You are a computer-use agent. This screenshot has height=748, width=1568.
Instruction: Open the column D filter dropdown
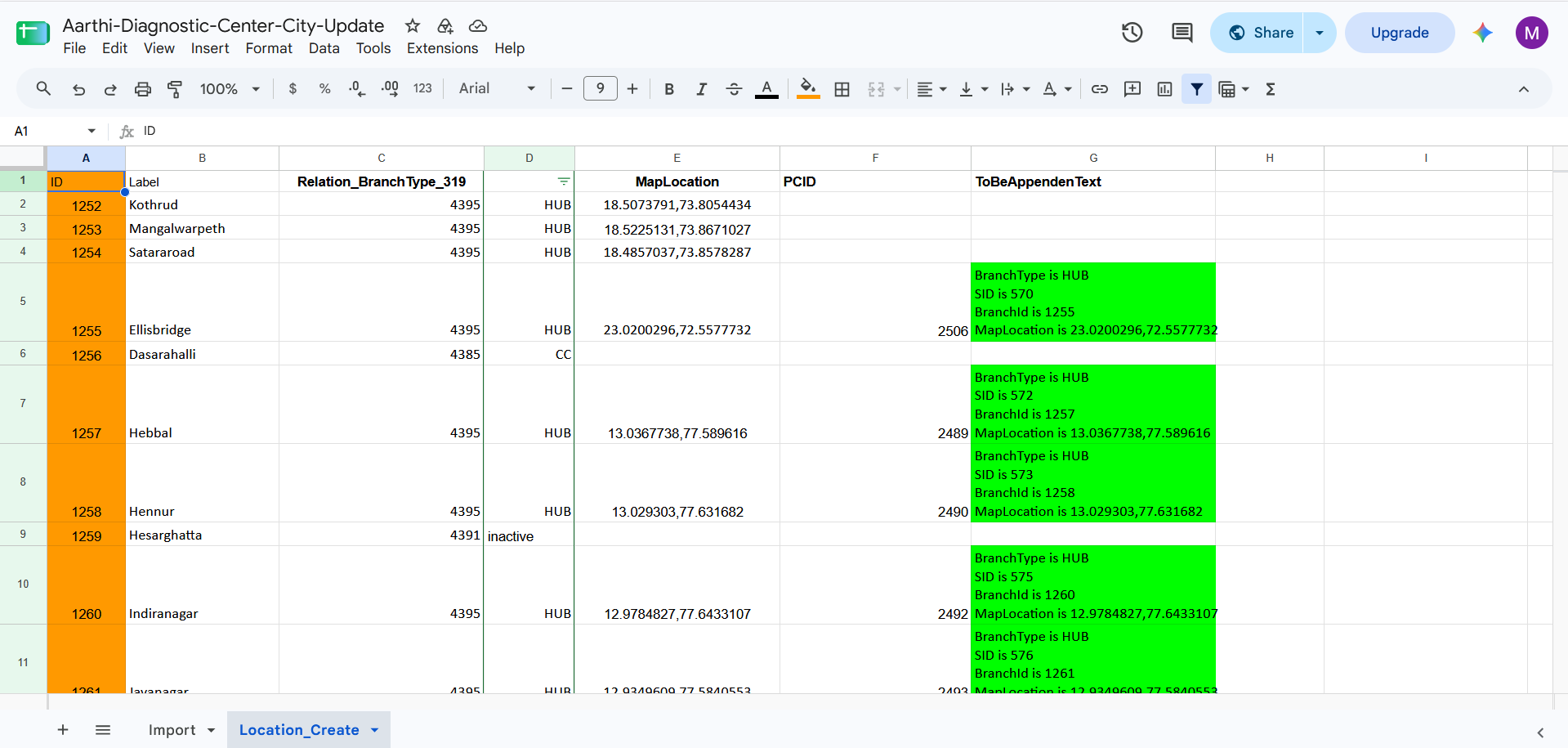[564, 181]
